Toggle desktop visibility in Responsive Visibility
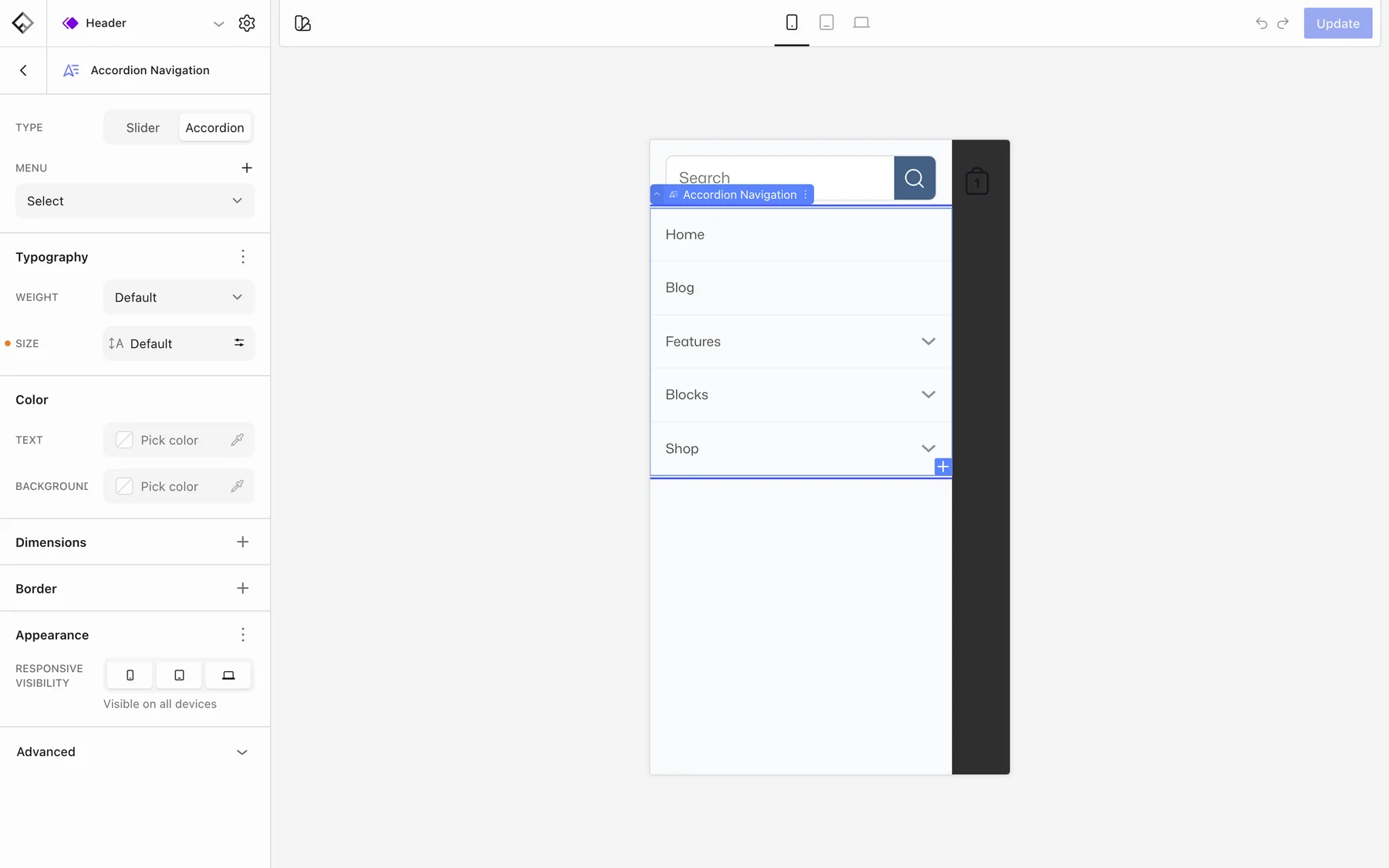The image size is (1389, 868). pos(228,675)
